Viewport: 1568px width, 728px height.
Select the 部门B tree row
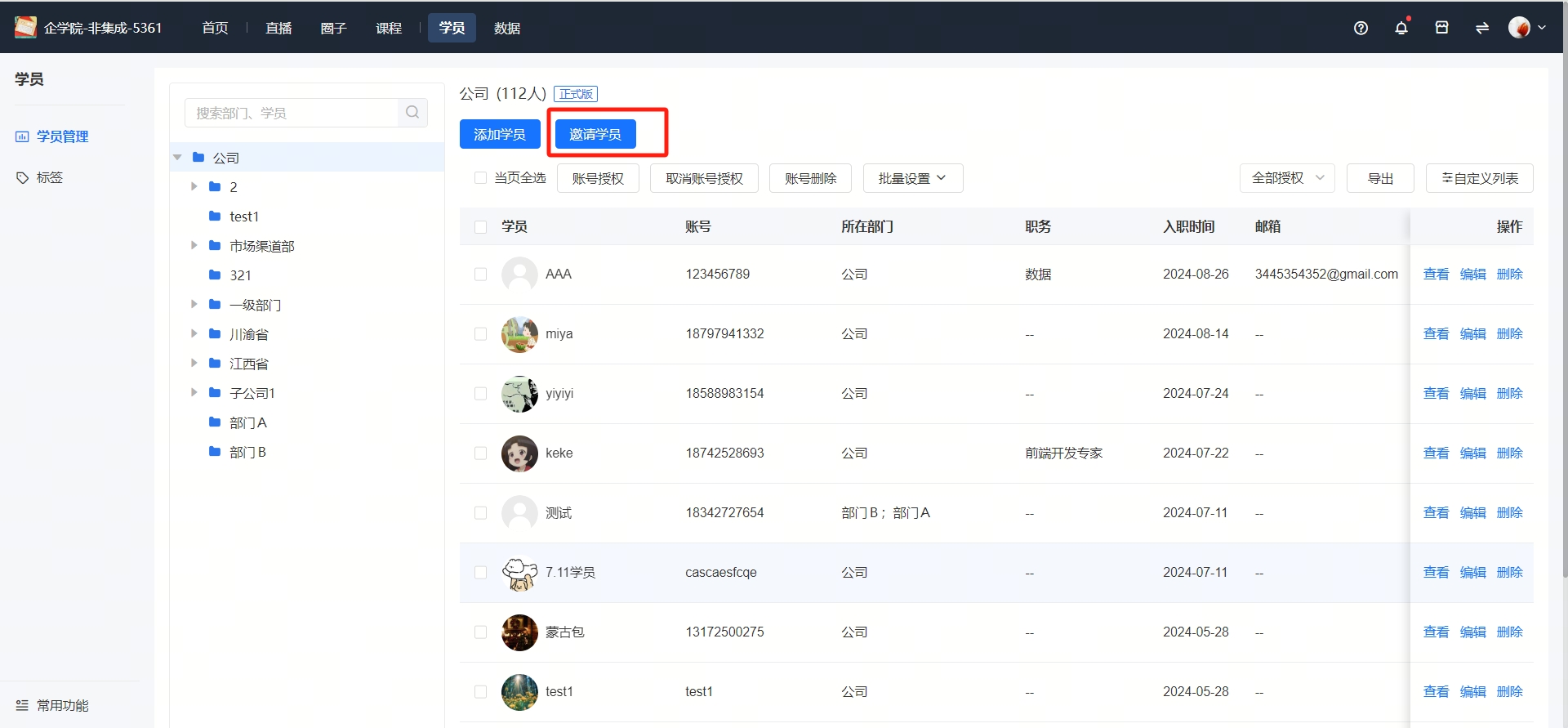click(307, 451)
